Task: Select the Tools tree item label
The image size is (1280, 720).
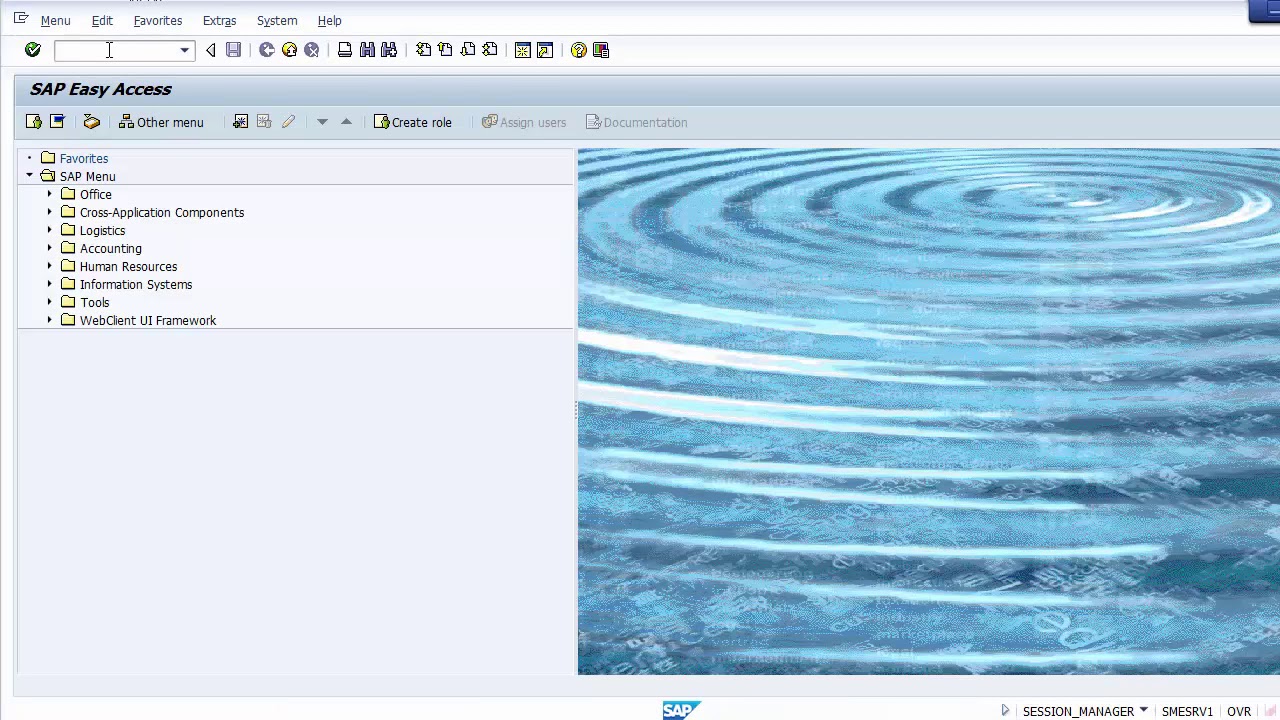Action: click(95, 302)
